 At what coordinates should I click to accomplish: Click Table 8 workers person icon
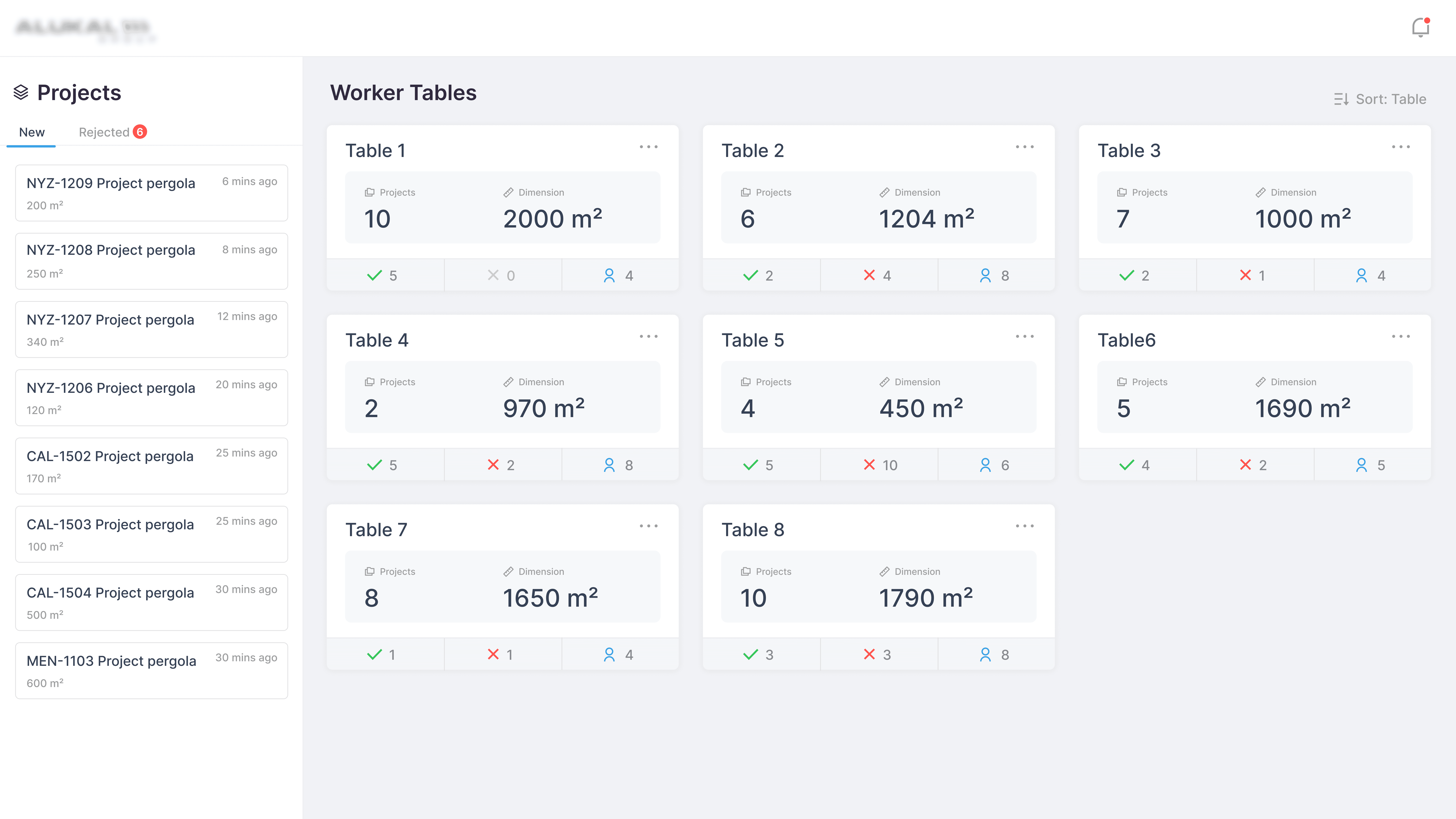(x=985, y=654)
